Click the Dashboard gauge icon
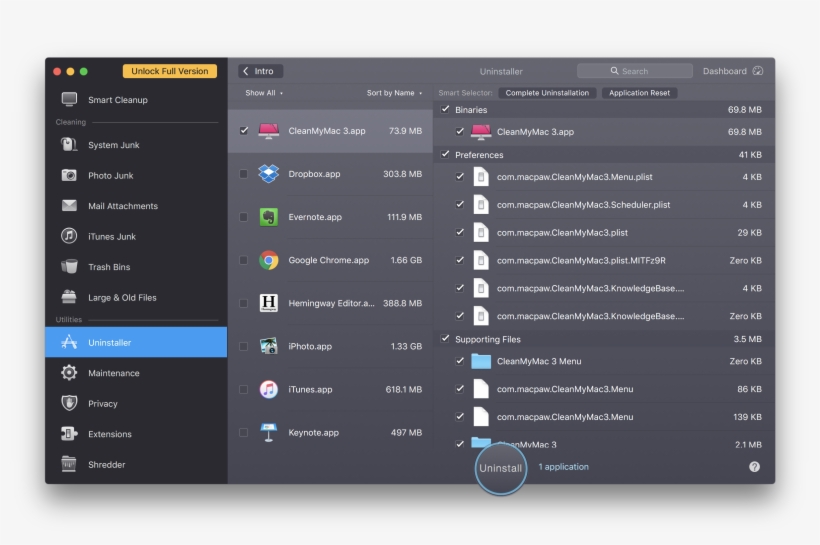Image resolution: width=820 pixels, height=545 pixels. [758, 71]
